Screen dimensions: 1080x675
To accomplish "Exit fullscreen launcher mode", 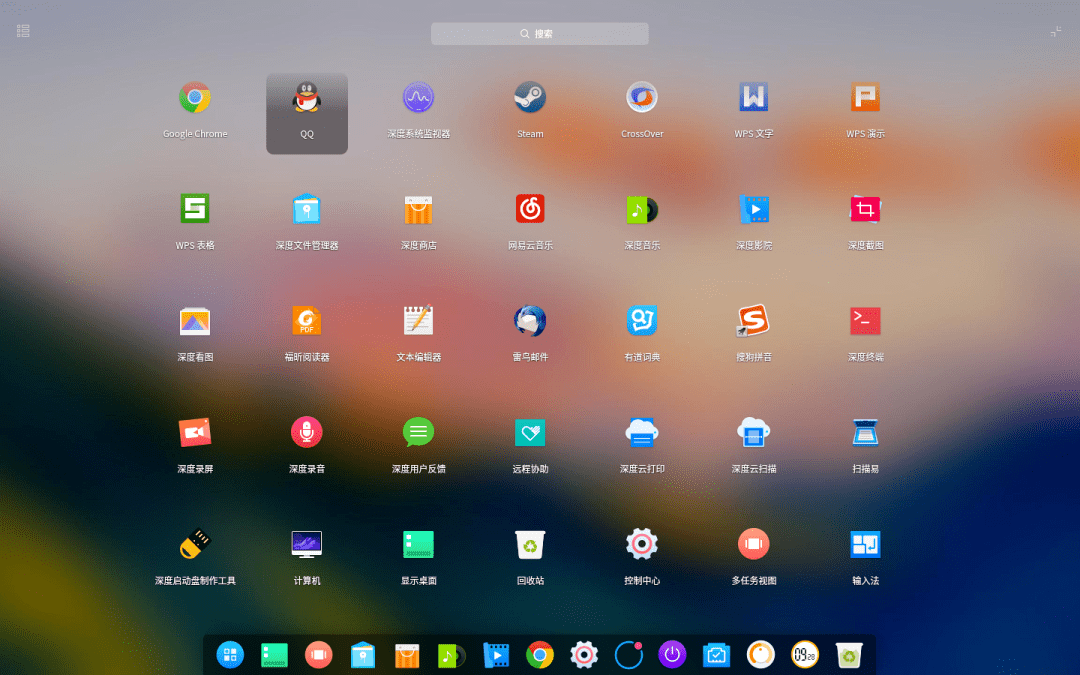I will coord(1056,30).
